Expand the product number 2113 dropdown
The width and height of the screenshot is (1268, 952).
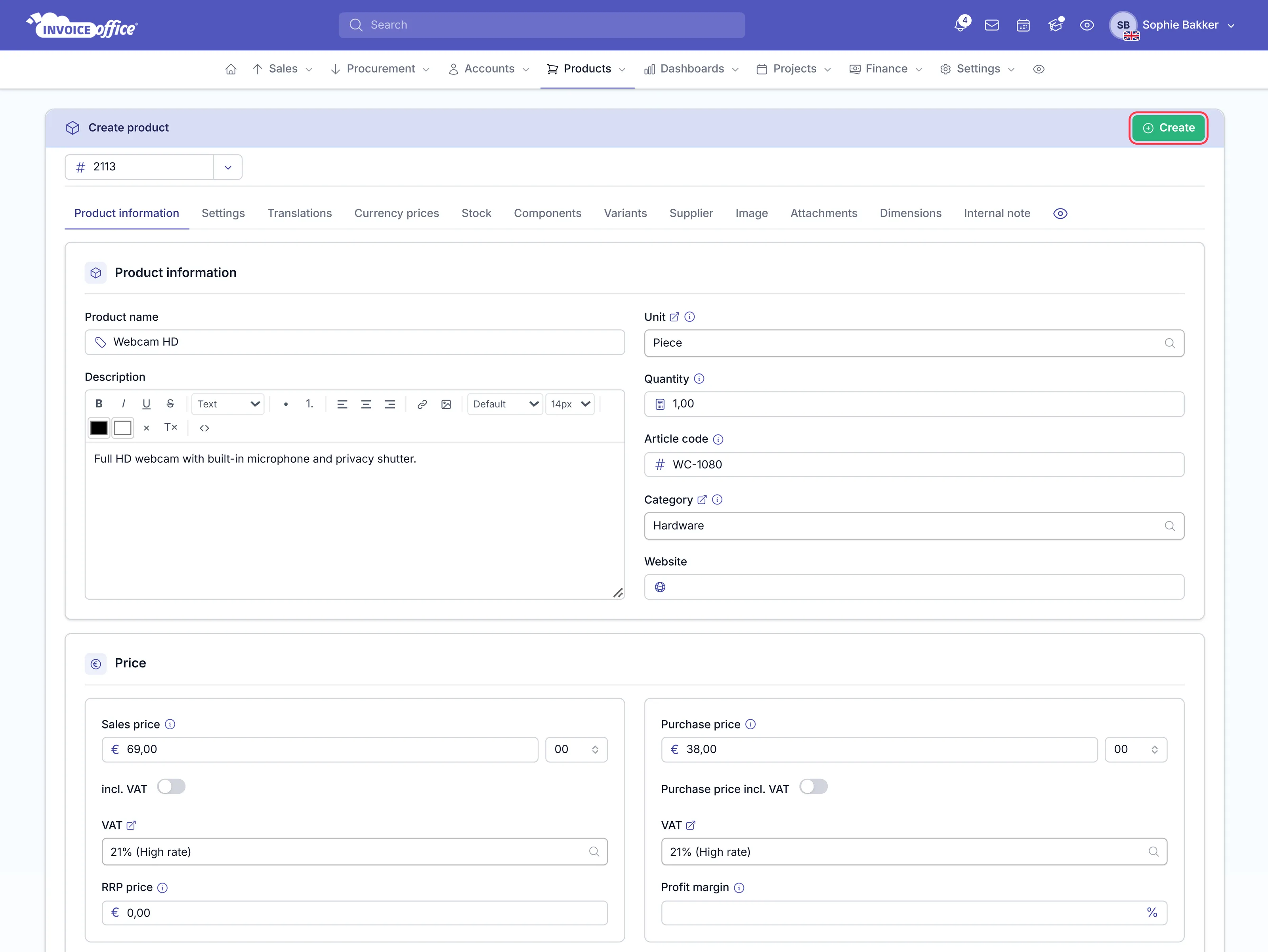point(227,167)
